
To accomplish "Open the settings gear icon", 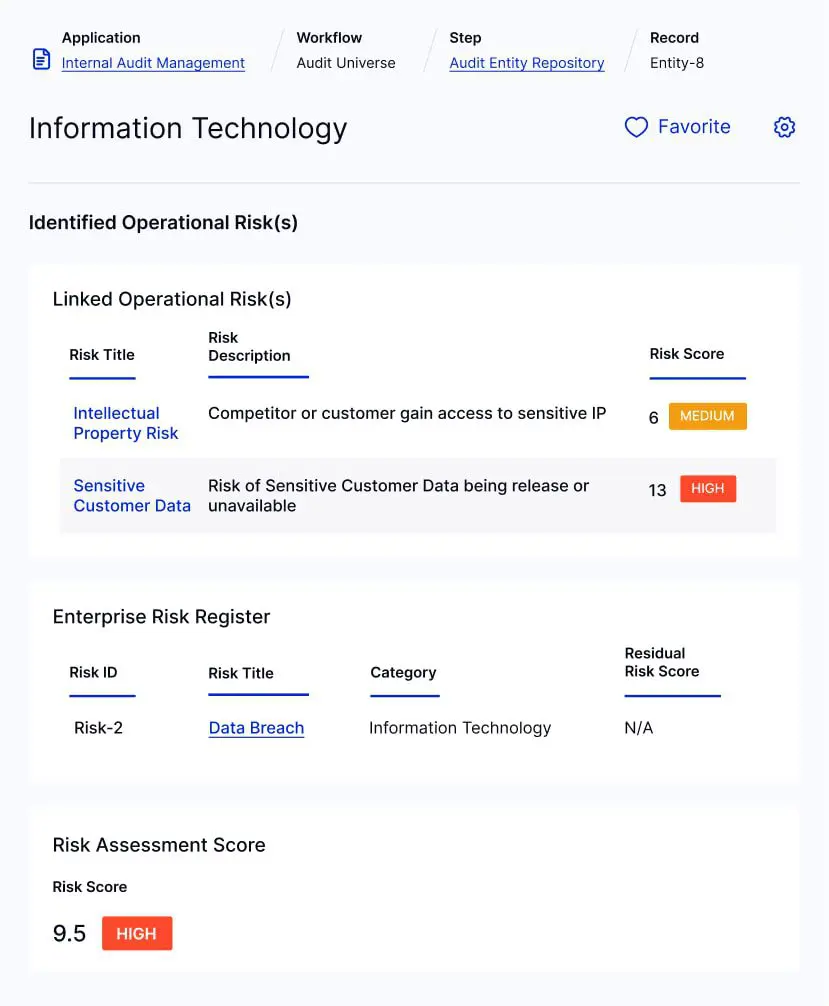I will [x=784, y=127].
